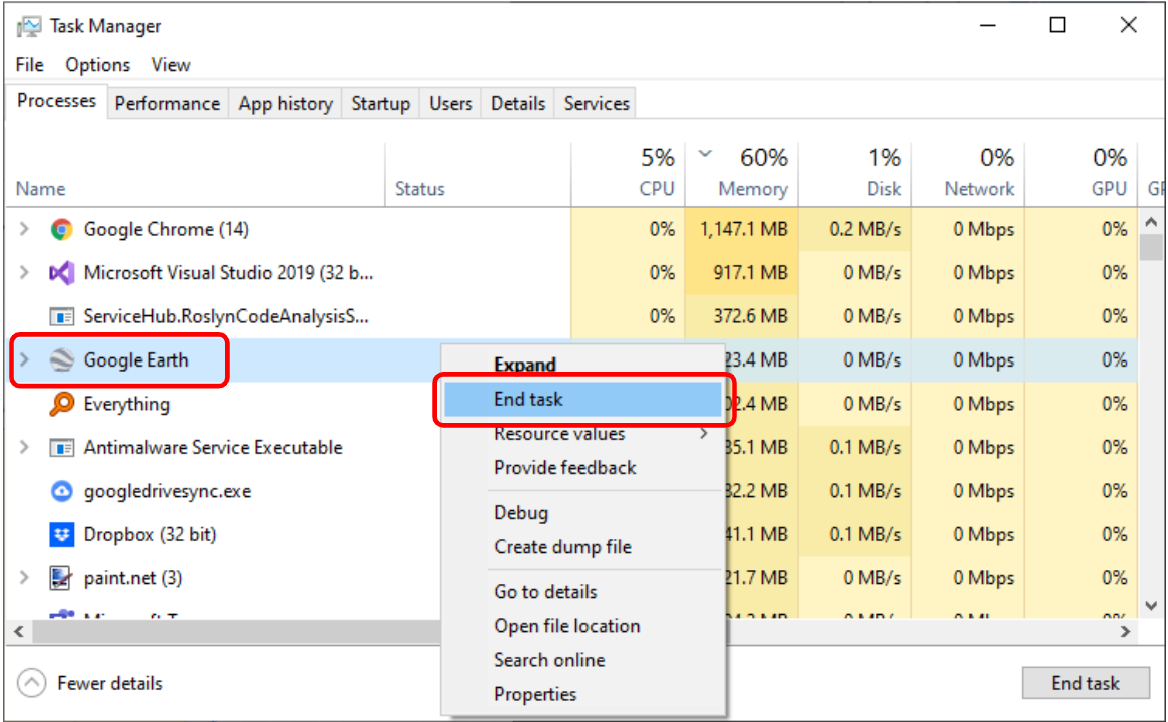Open the Options menu
The height and width of the screenshot is (722, 1168).
tap(98, 65)
